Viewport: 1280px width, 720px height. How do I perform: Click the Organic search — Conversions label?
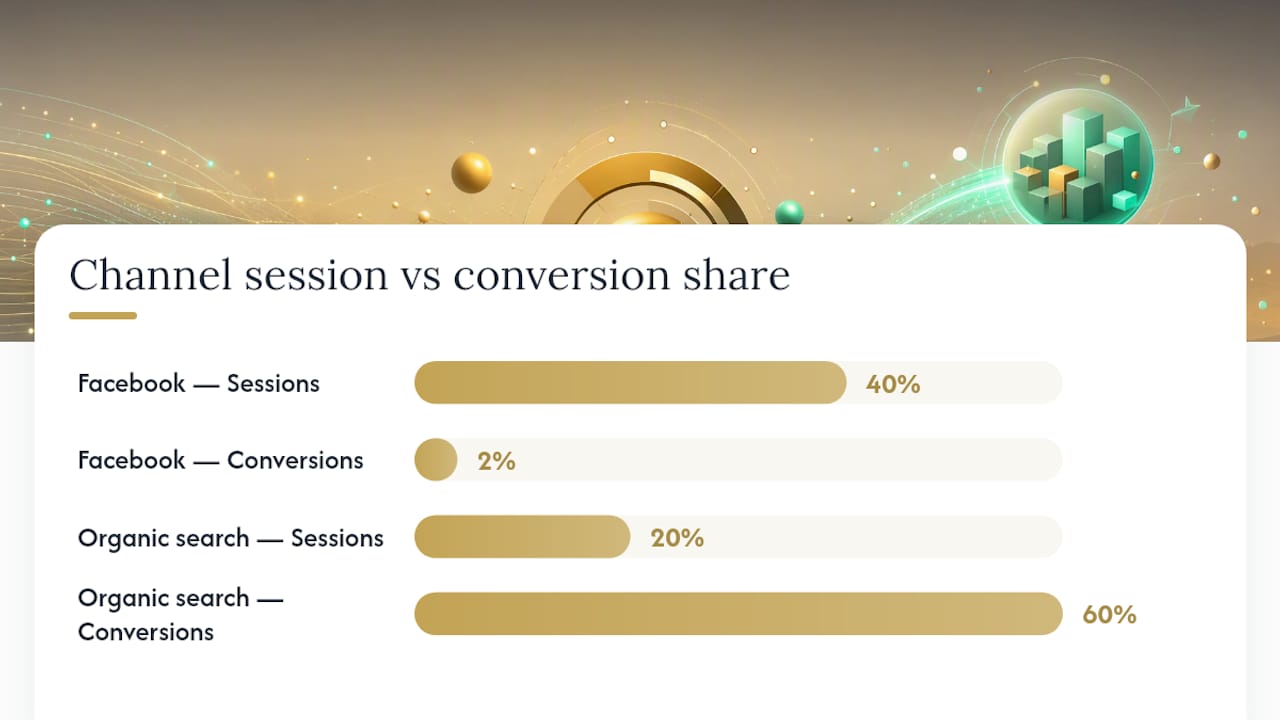[x=181, y=615]
